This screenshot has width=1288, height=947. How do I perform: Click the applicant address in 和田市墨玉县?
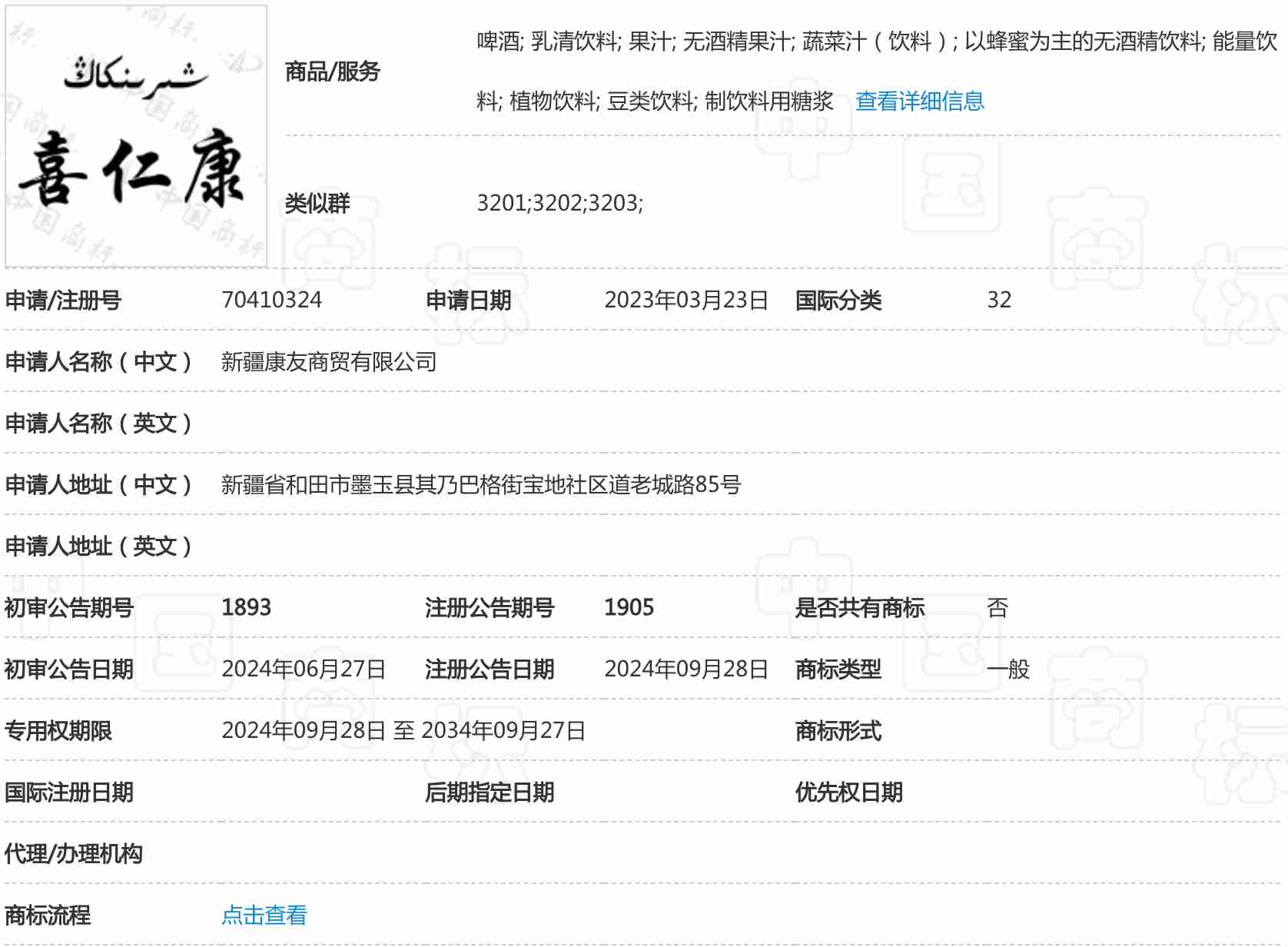[x=480, y=484]
